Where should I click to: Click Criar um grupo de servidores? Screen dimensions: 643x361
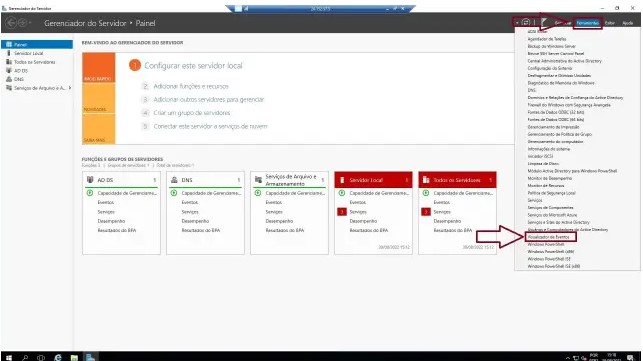click(x=192, y=113)
